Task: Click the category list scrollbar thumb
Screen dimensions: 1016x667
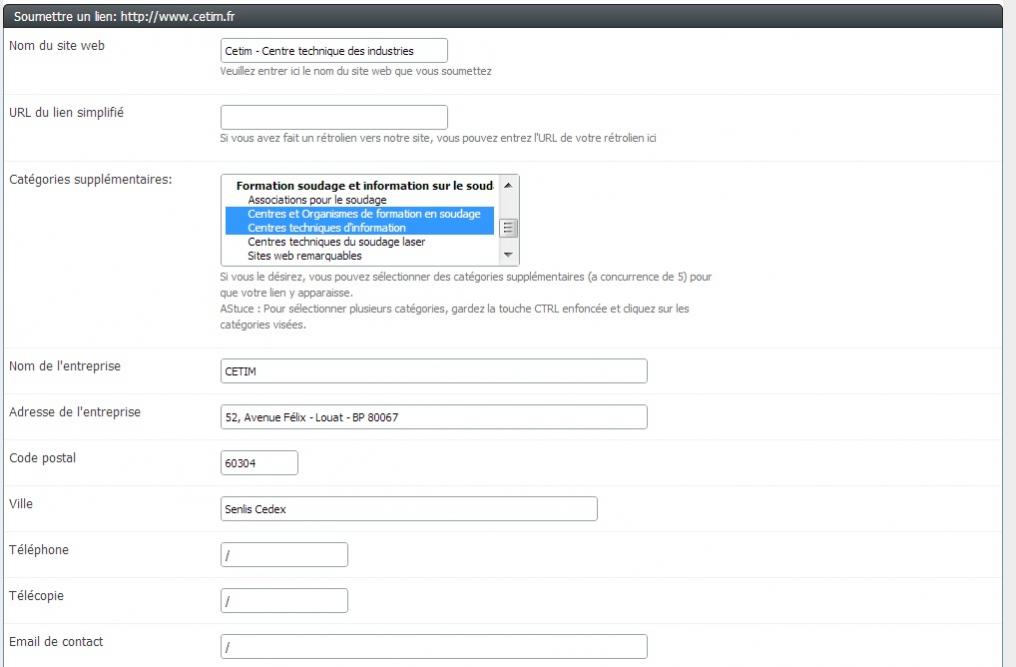Action: pos(508,228)
